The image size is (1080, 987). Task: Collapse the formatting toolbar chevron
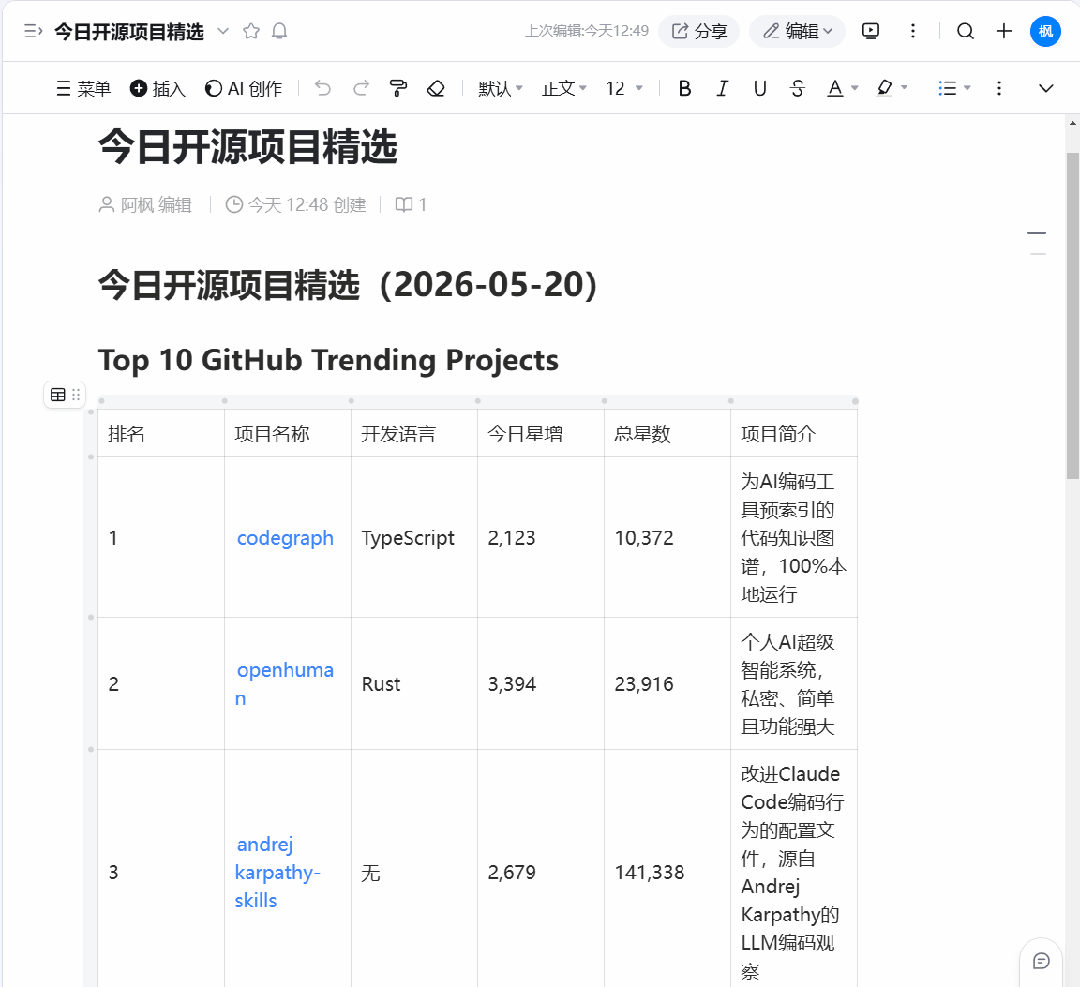1046,89
